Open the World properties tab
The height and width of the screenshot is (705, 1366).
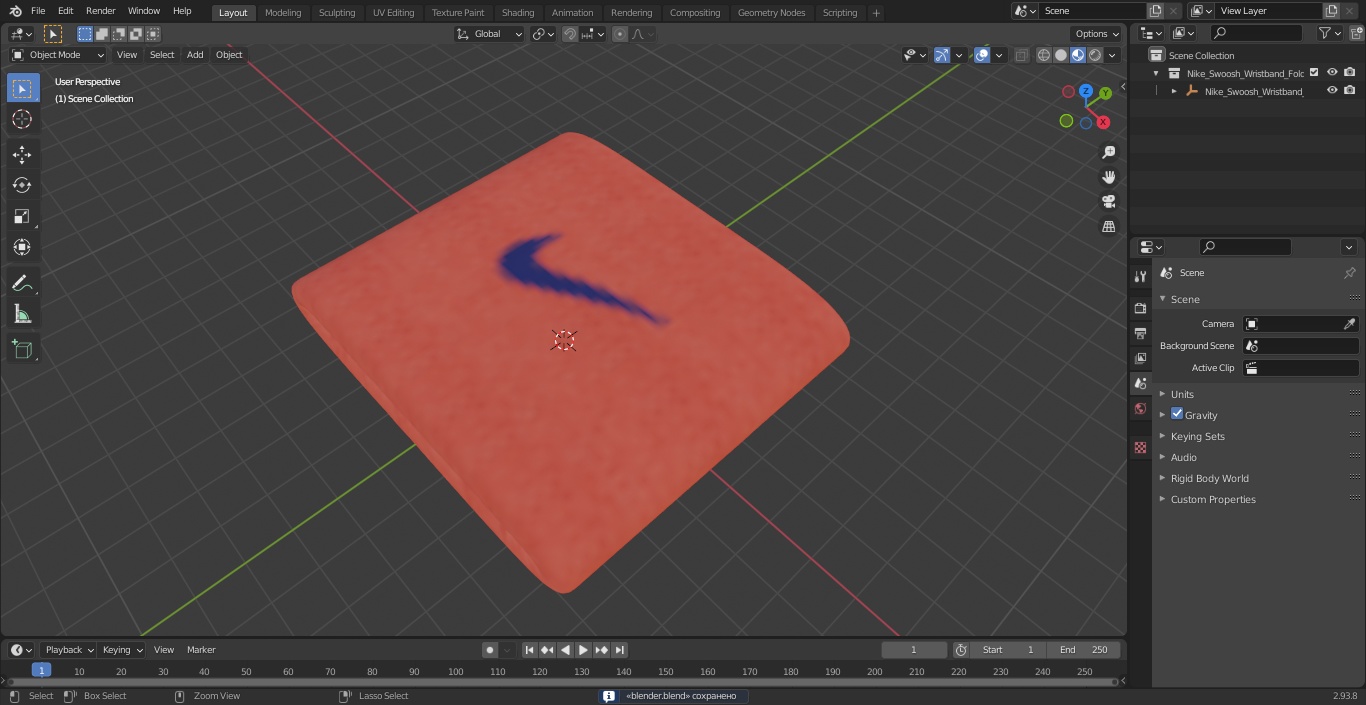point(1140,408)
